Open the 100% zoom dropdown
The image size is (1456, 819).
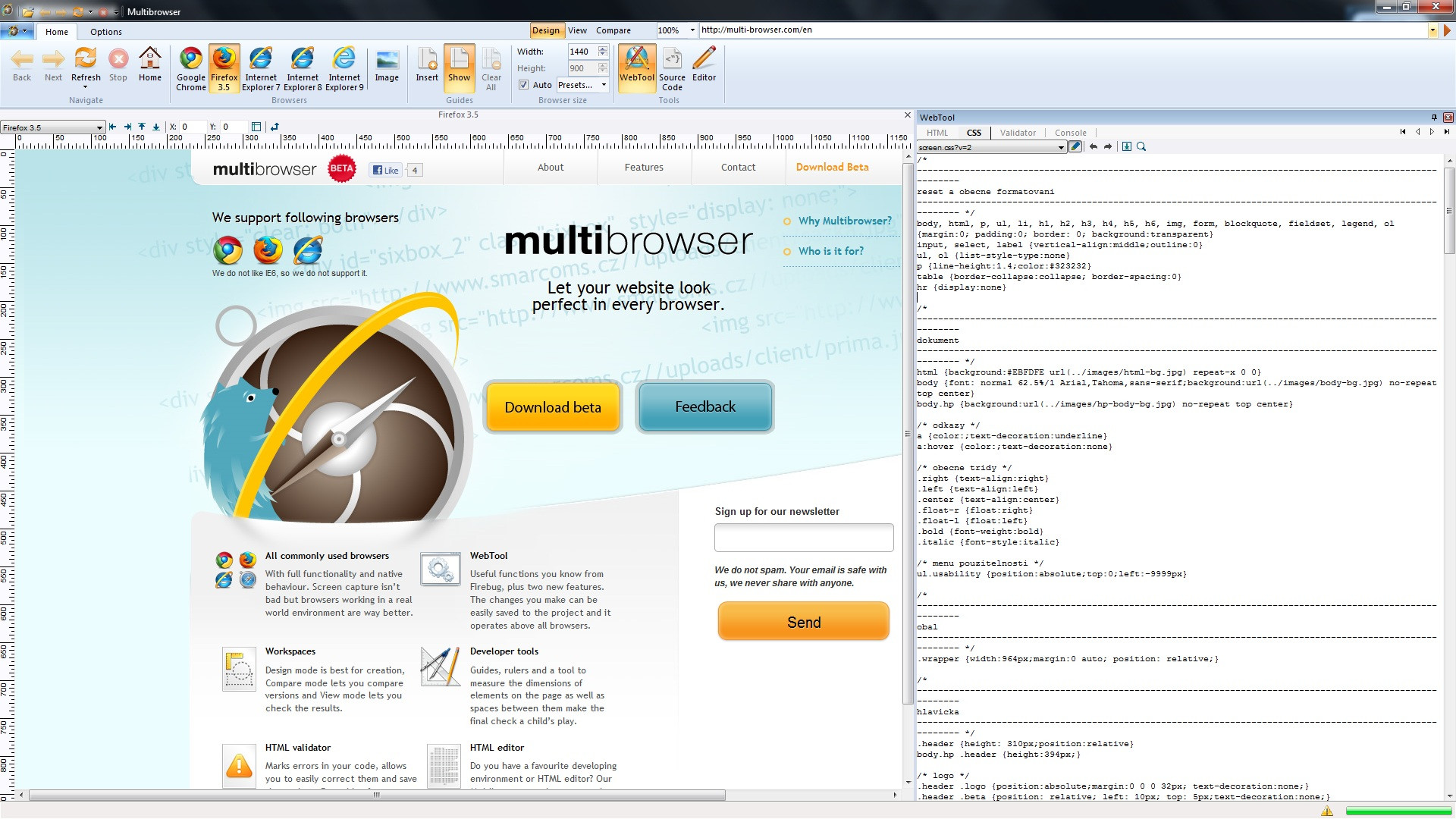[x=692, y=30]
